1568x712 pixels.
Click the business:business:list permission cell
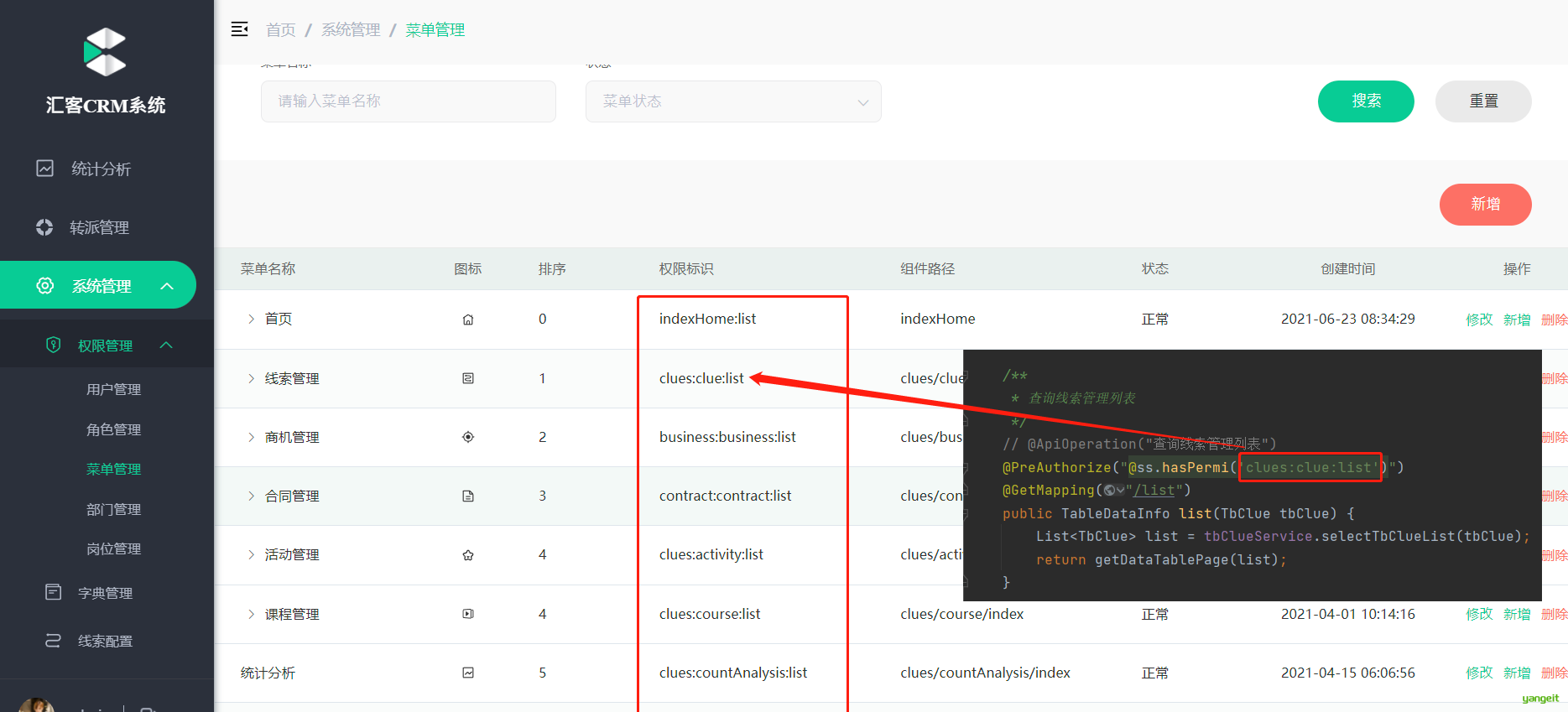coord(727,437)
